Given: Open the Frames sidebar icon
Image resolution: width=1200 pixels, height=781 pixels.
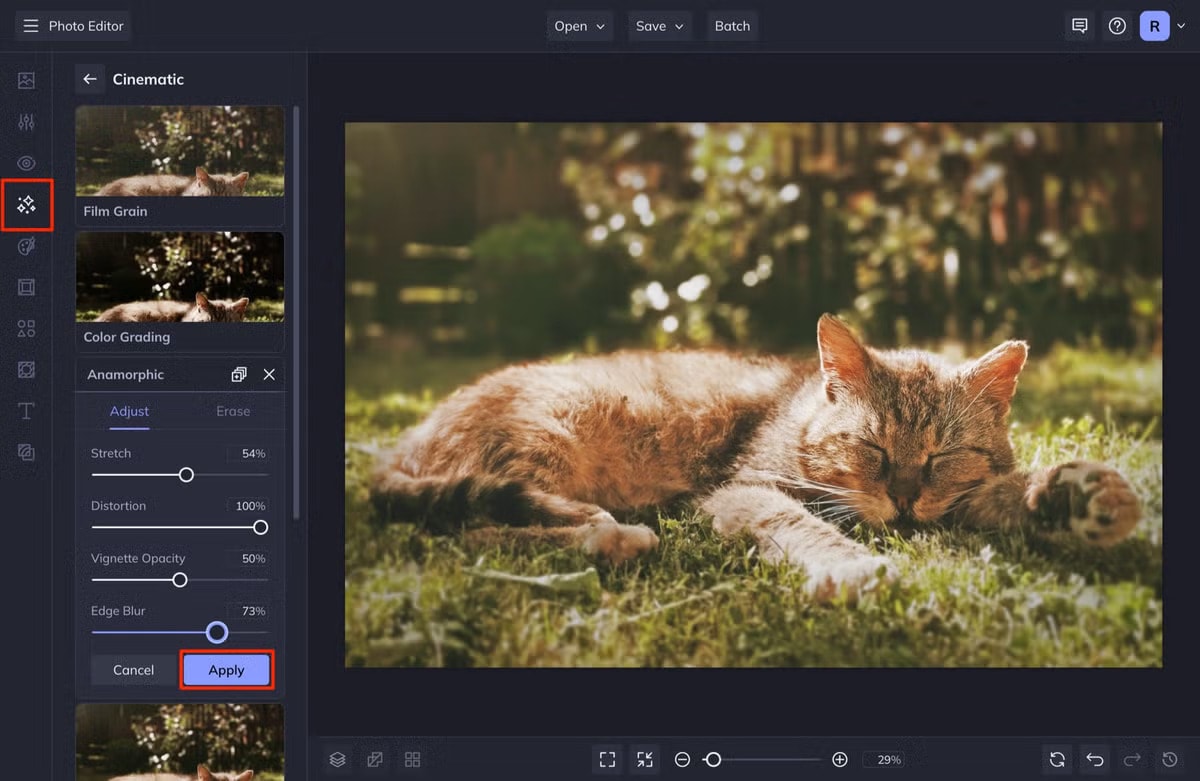Looking at the screenshot, I should coord(26,287).
